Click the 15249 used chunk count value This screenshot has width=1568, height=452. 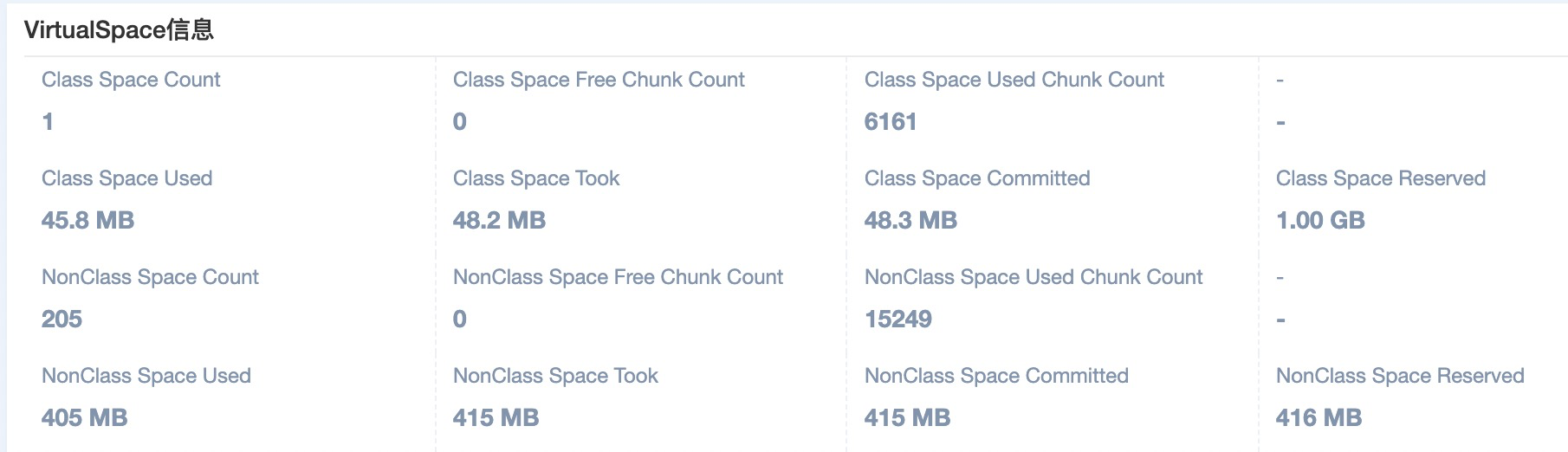[x=897, y=320]
